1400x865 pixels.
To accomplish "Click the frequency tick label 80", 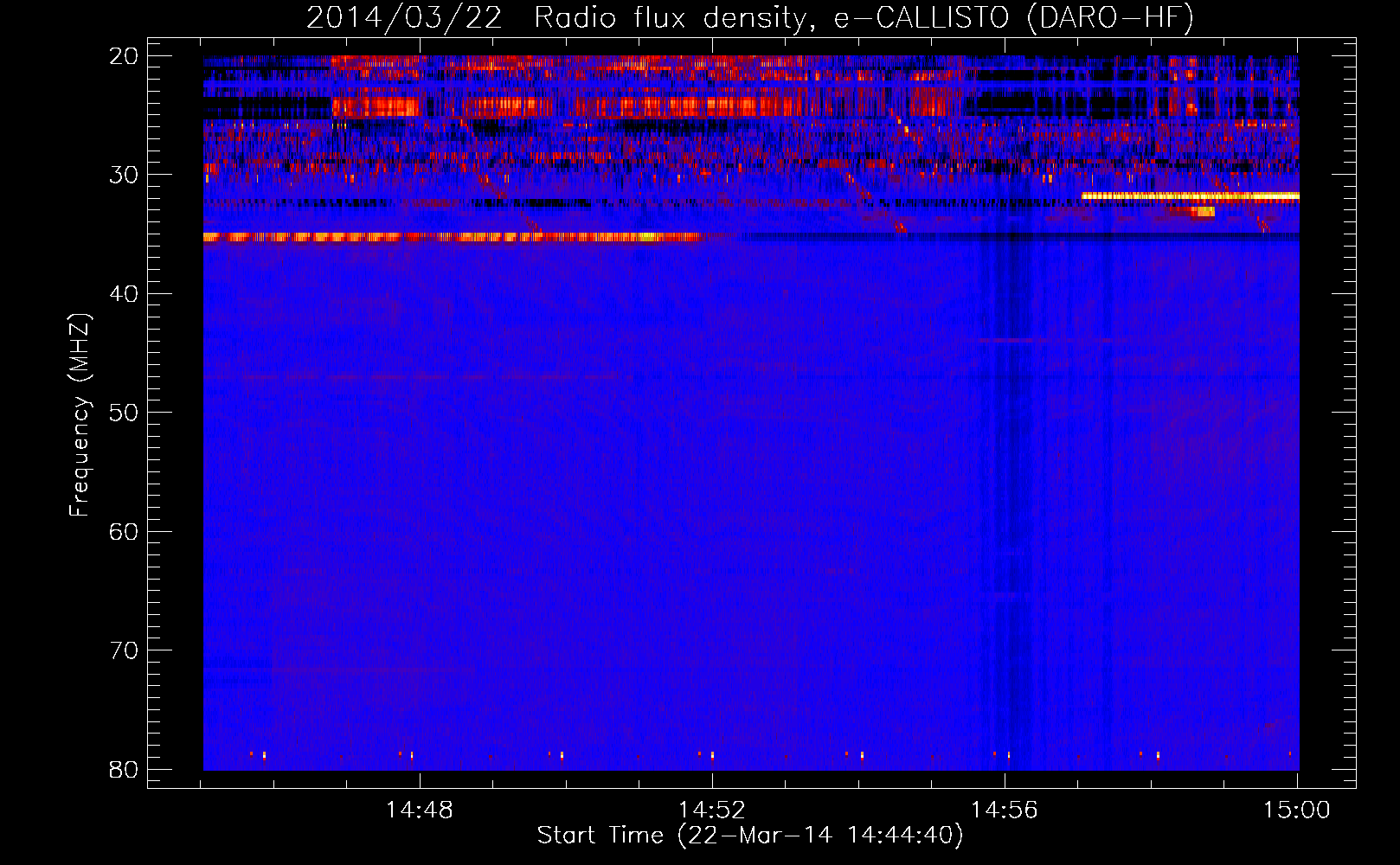I will pos(125,769).
